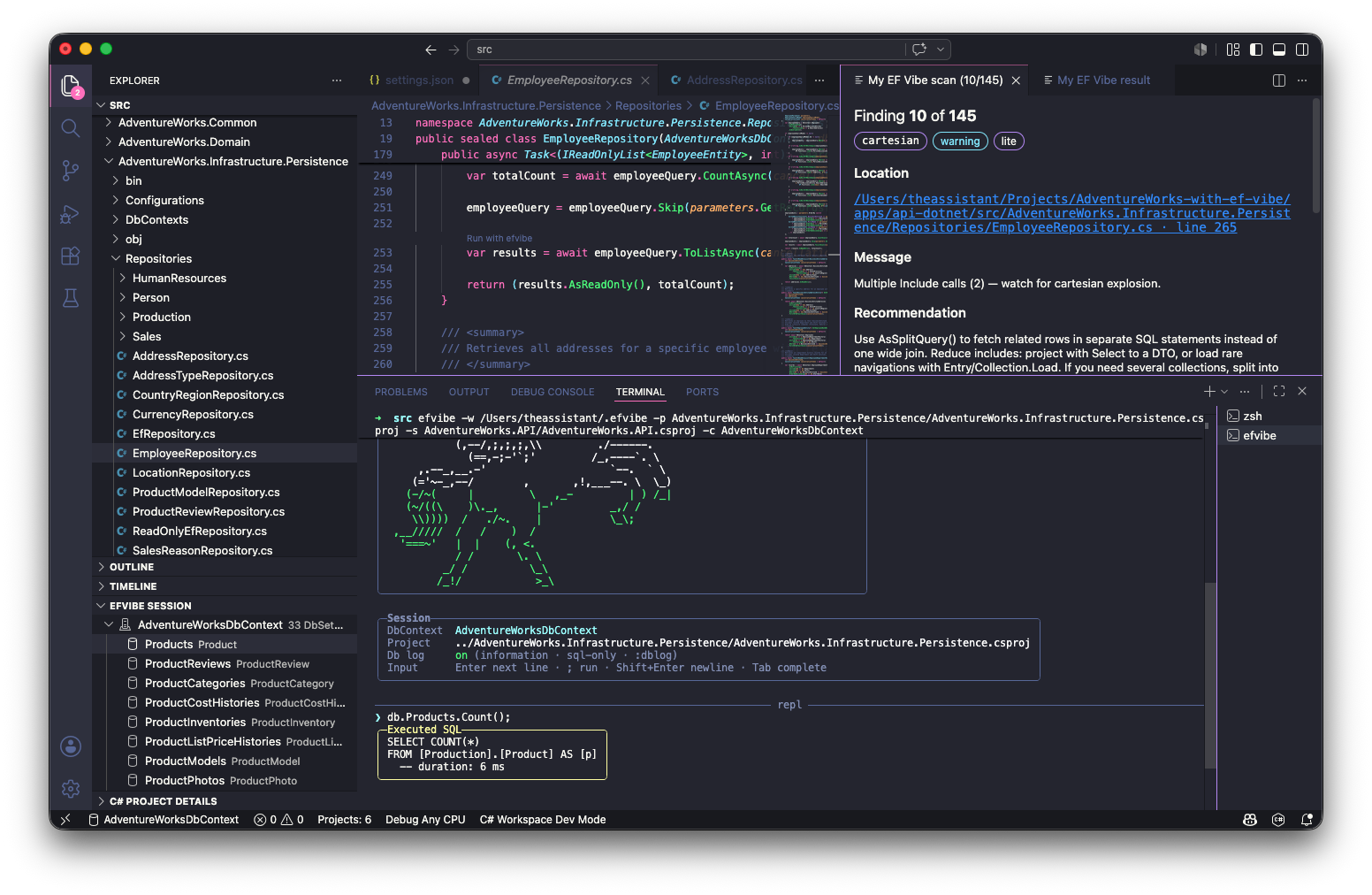Image resolution: width=1372 pixels, height=895 pixels.
Task: Open the PORTS panel tab
Action: (703, 392)
